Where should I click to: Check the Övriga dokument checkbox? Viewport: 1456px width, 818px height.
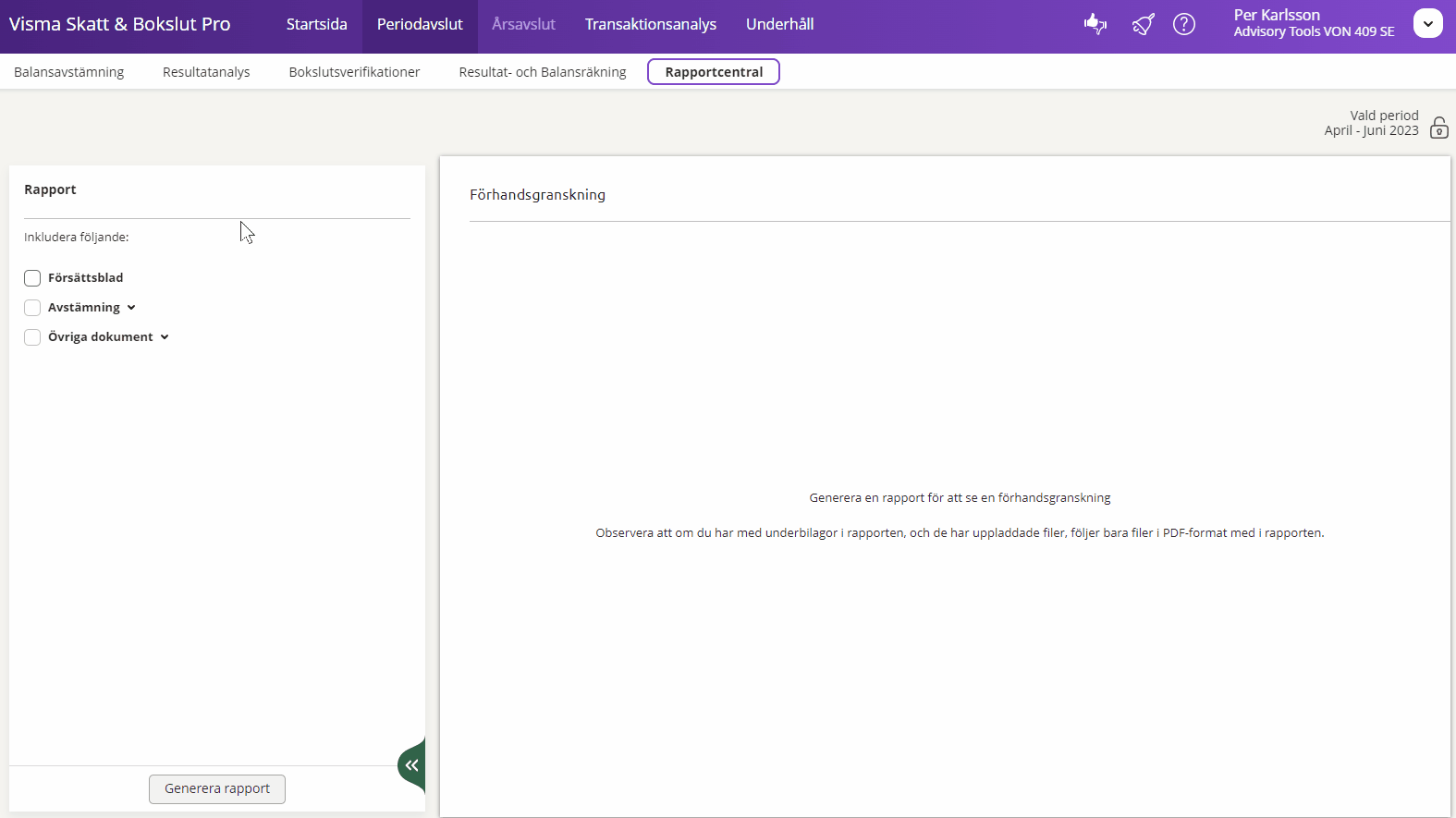[x=32, y=337]
